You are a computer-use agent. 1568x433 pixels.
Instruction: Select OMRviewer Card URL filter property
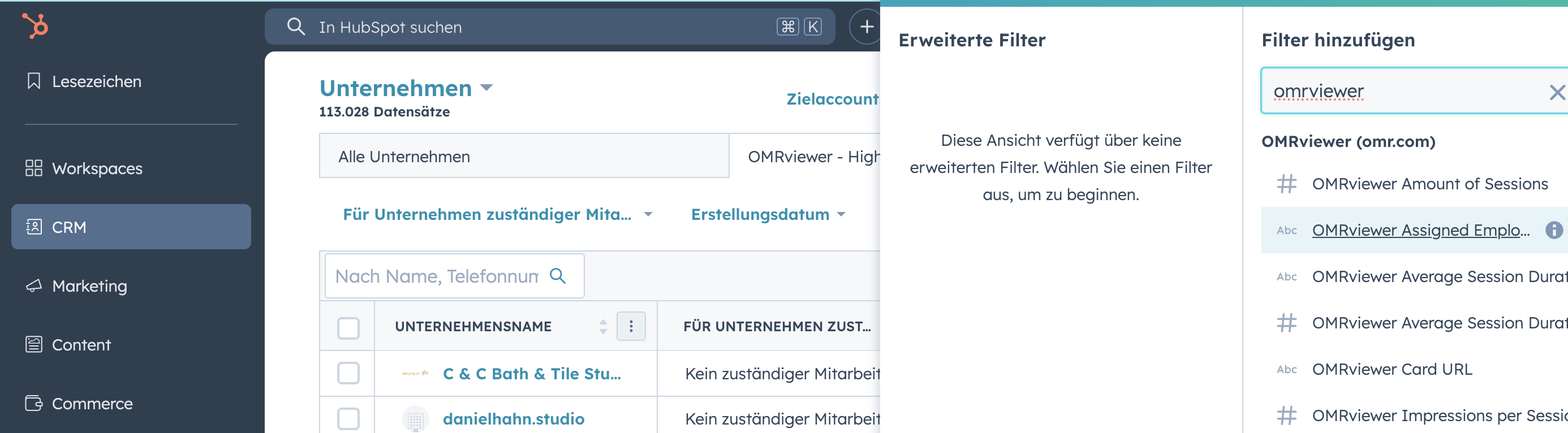1392,369
